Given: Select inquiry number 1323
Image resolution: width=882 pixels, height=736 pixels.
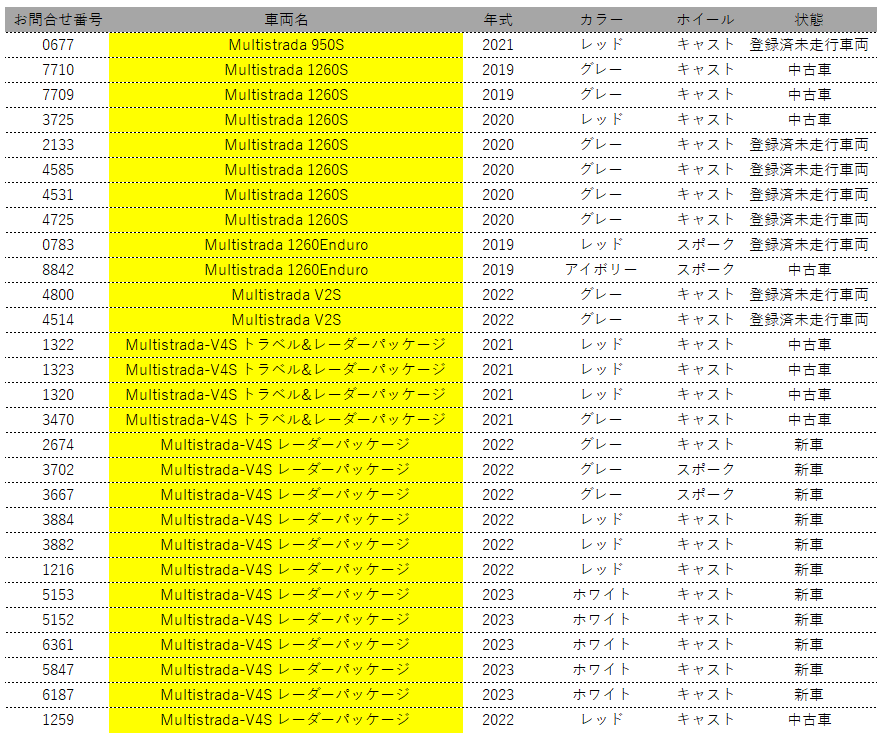Looking at the screenshot, I should (x=58, y=370).
